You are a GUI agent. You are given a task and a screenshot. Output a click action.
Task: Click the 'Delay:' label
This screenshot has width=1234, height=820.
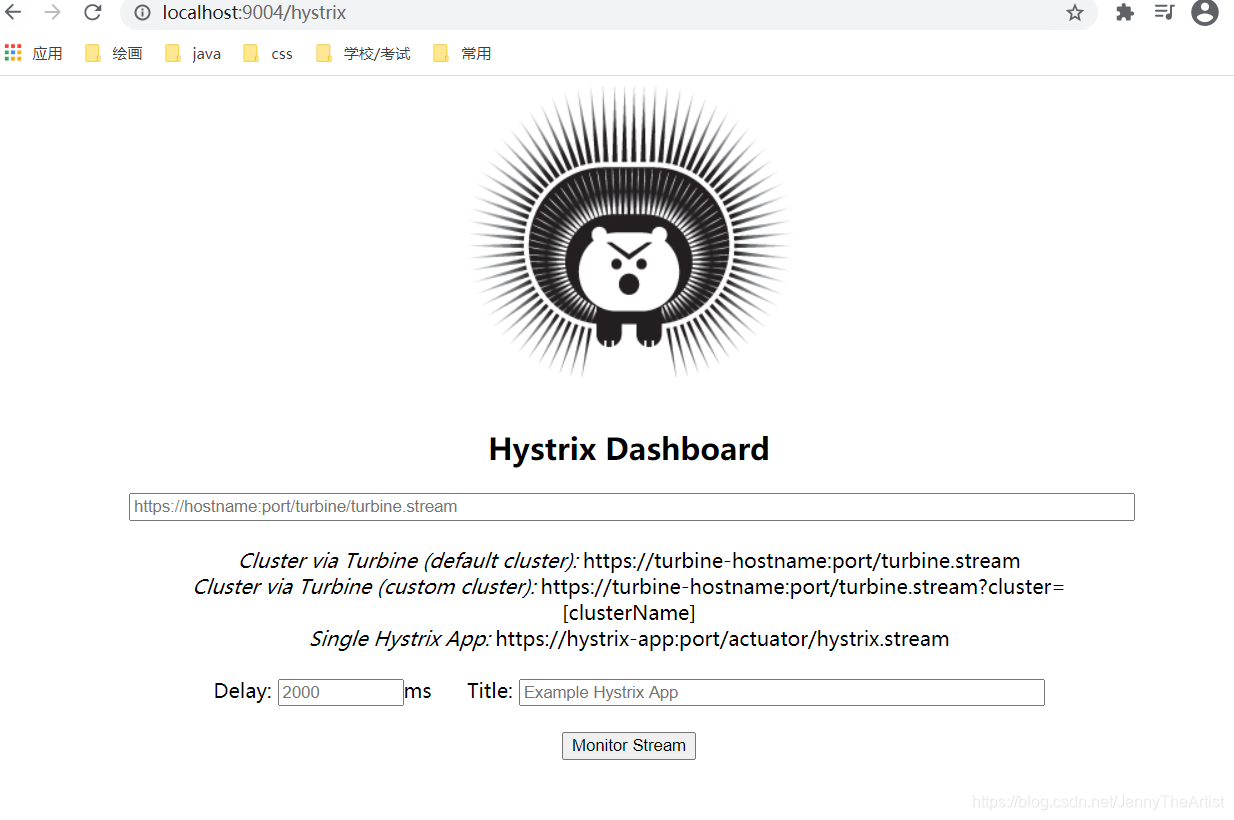click(x=243, y=691)
